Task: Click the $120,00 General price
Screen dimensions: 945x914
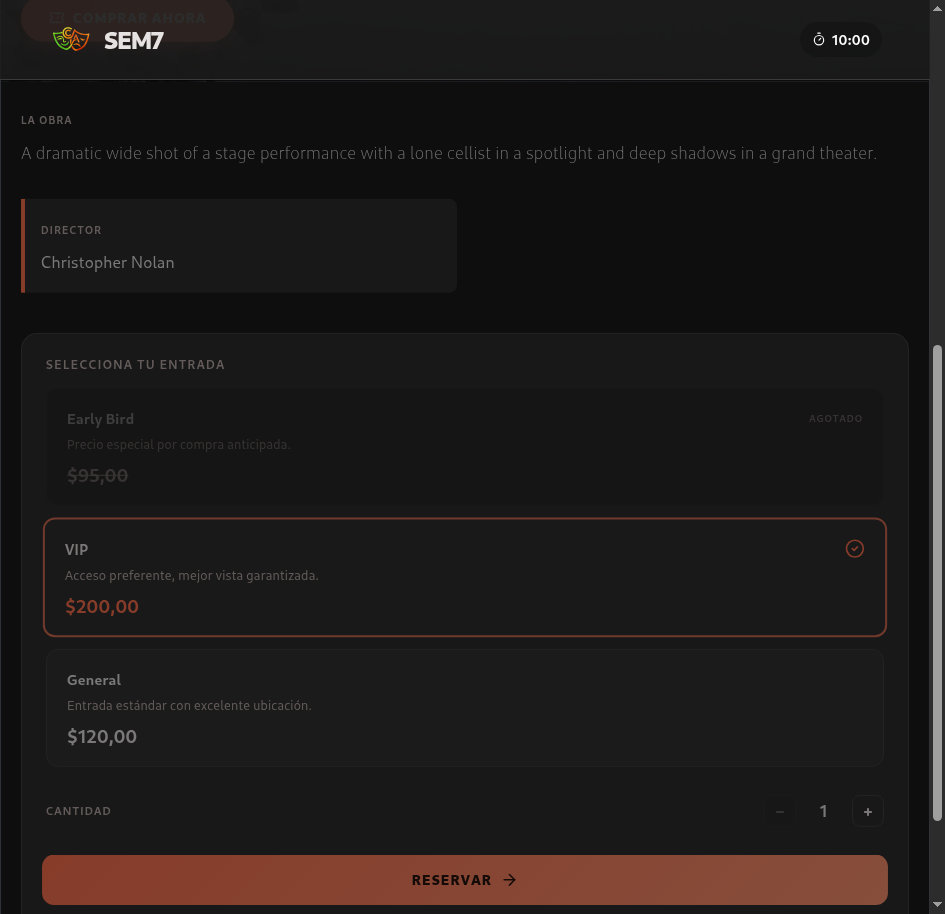Action: 102,737
